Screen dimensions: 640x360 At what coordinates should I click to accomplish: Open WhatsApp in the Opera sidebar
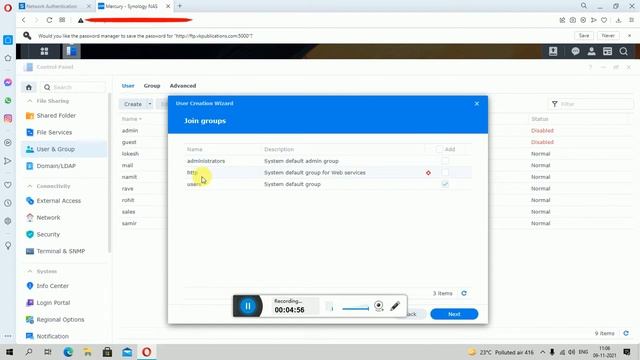coord(8,100)
